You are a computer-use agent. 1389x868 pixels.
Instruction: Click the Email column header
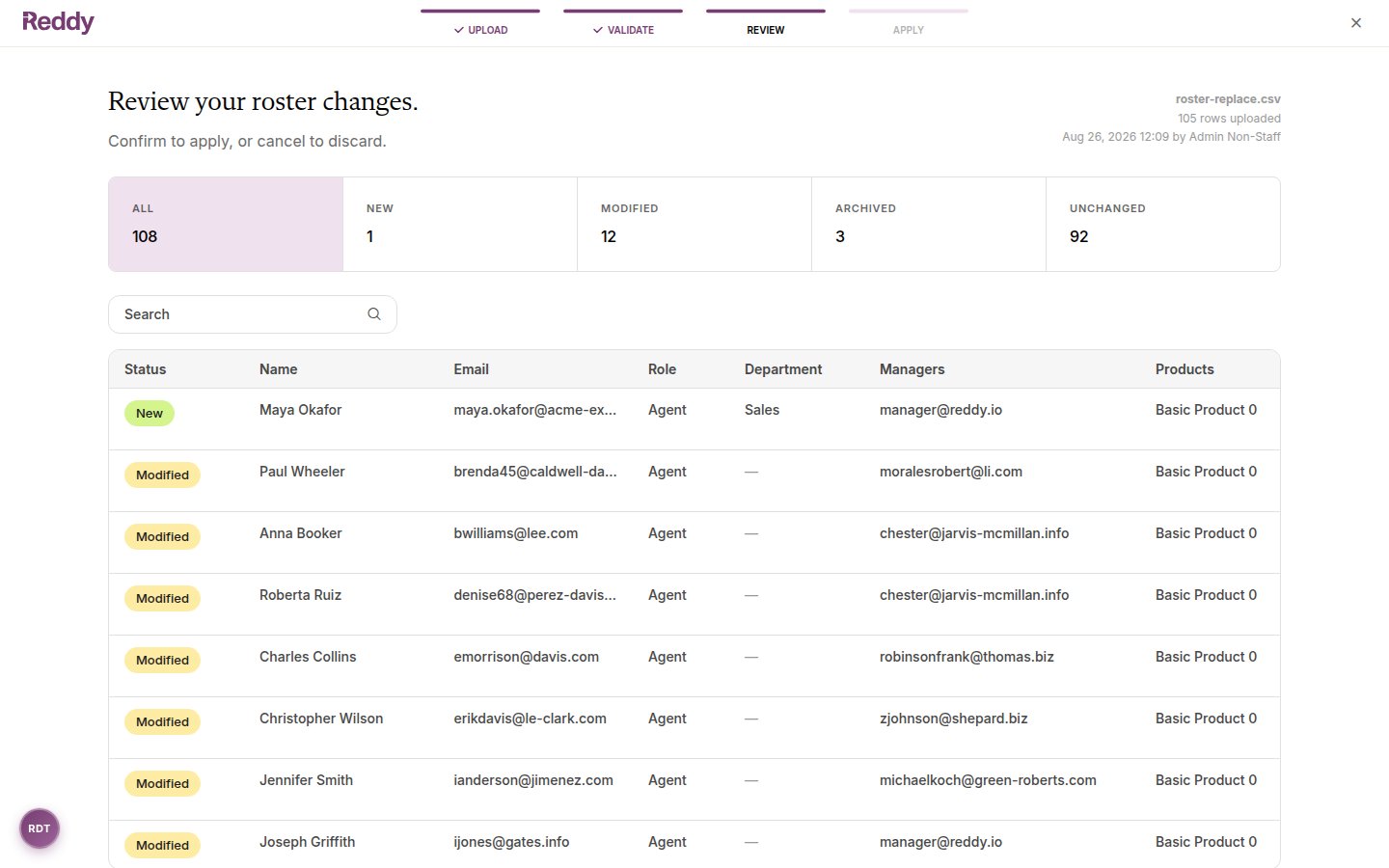(472, 369)
